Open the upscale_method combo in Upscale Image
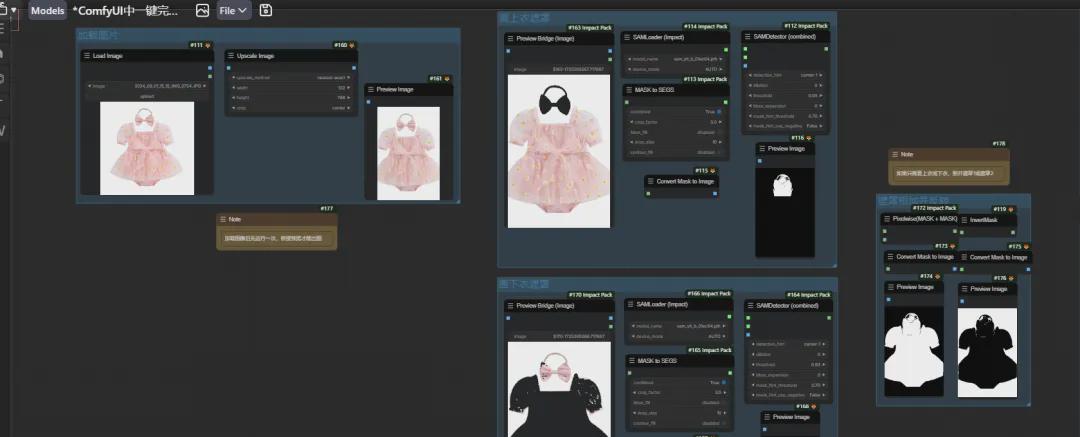This screenshot has width=1080, height=437. (291, 77)
